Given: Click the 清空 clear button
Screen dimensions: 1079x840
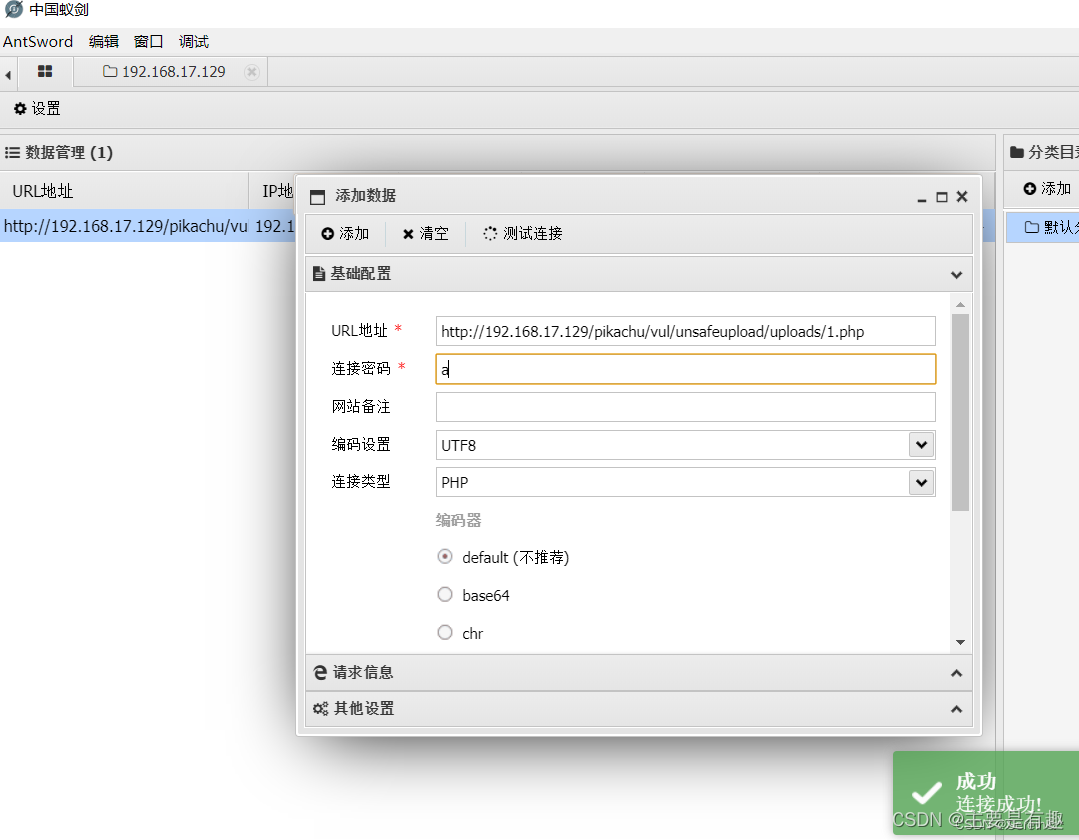Looking at the screenshot, I should coord(425,233).
